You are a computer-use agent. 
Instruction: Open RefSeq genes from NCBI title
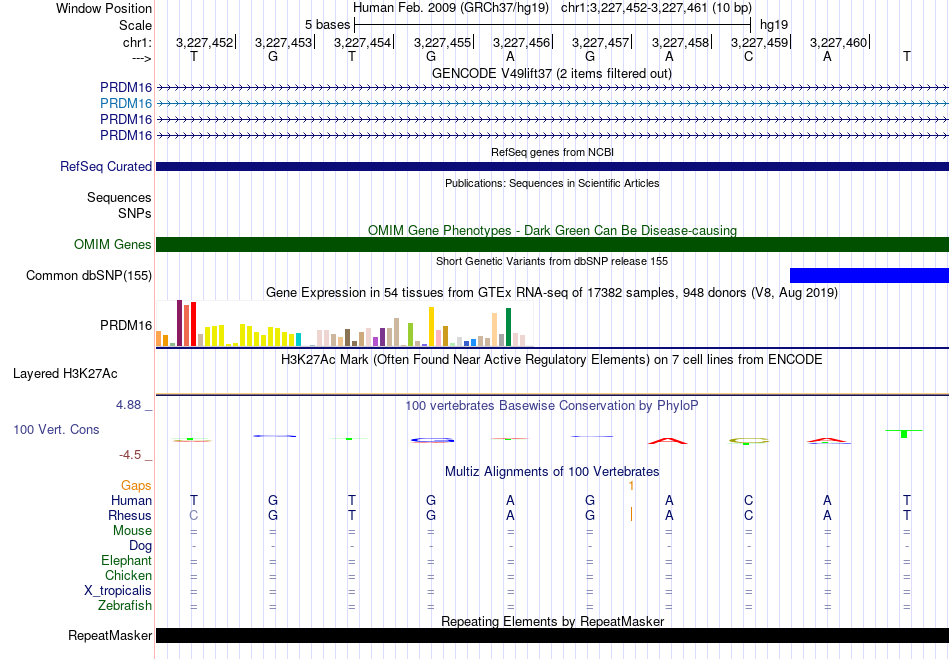552,153
